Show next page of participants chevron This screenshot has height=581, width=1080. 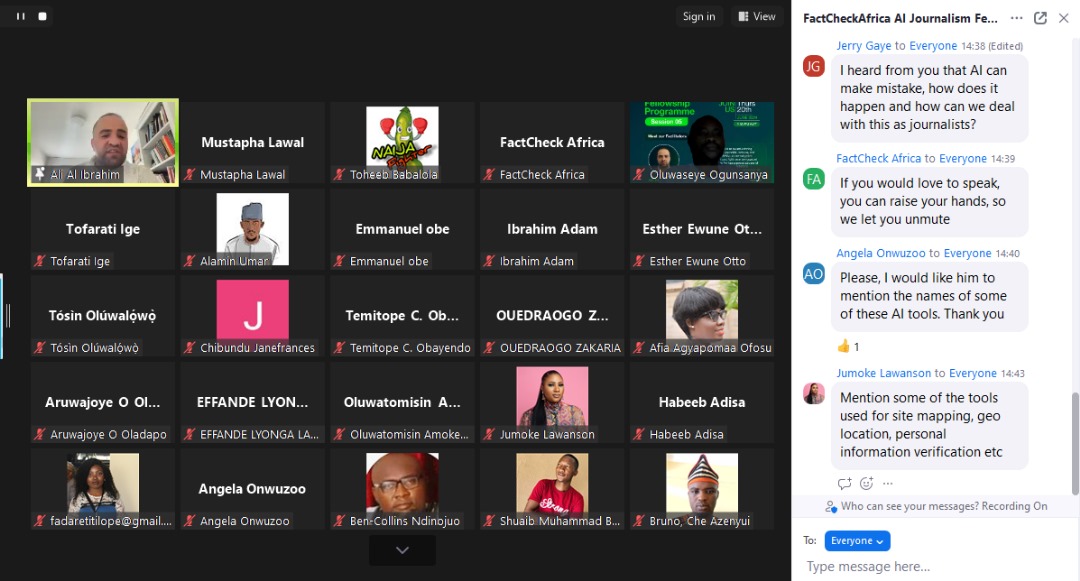[402, 550]
